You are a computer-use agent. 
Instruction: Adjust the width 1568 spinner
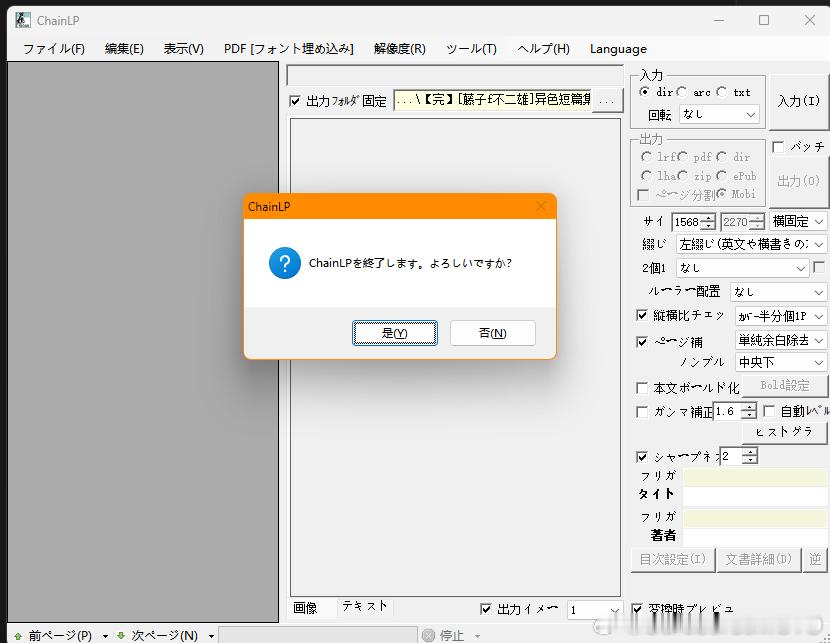click(708, 222)
